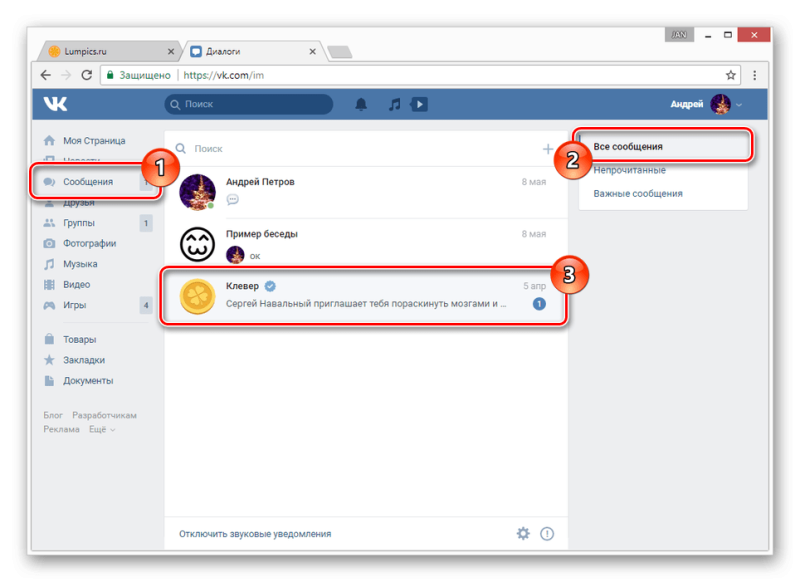Open the Chrome three-dot menu
The width and height of the screenshot is (800, 582).
coord(755,75)
